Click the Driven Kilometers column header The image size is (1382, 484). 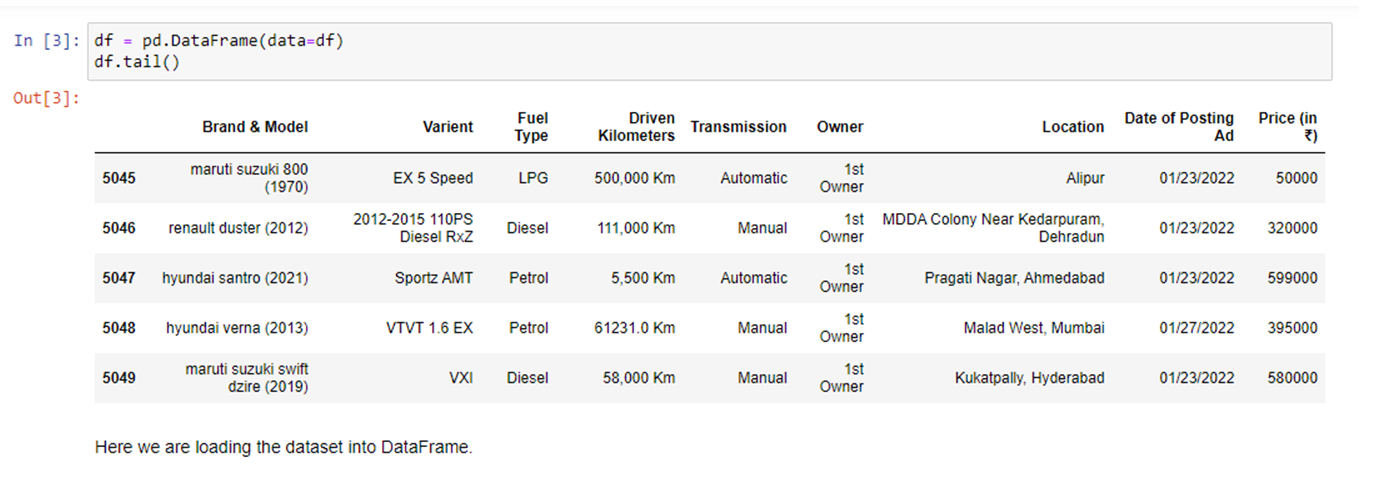click(636, 127)
